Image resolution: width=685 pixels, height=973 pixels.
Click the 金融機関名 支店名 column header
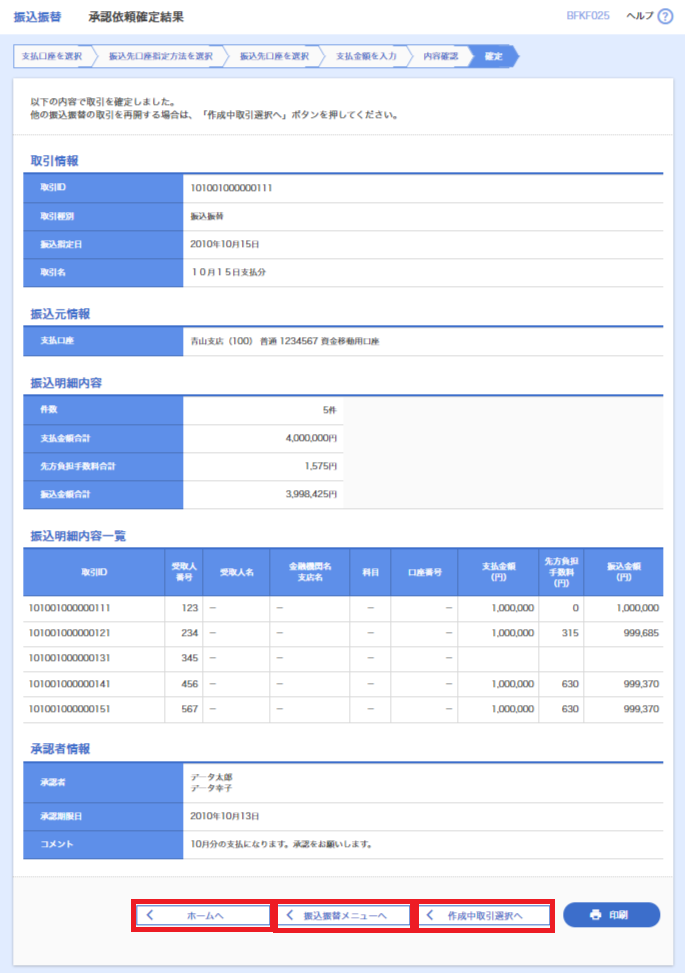pyautogui.click(x=310, y=572)
